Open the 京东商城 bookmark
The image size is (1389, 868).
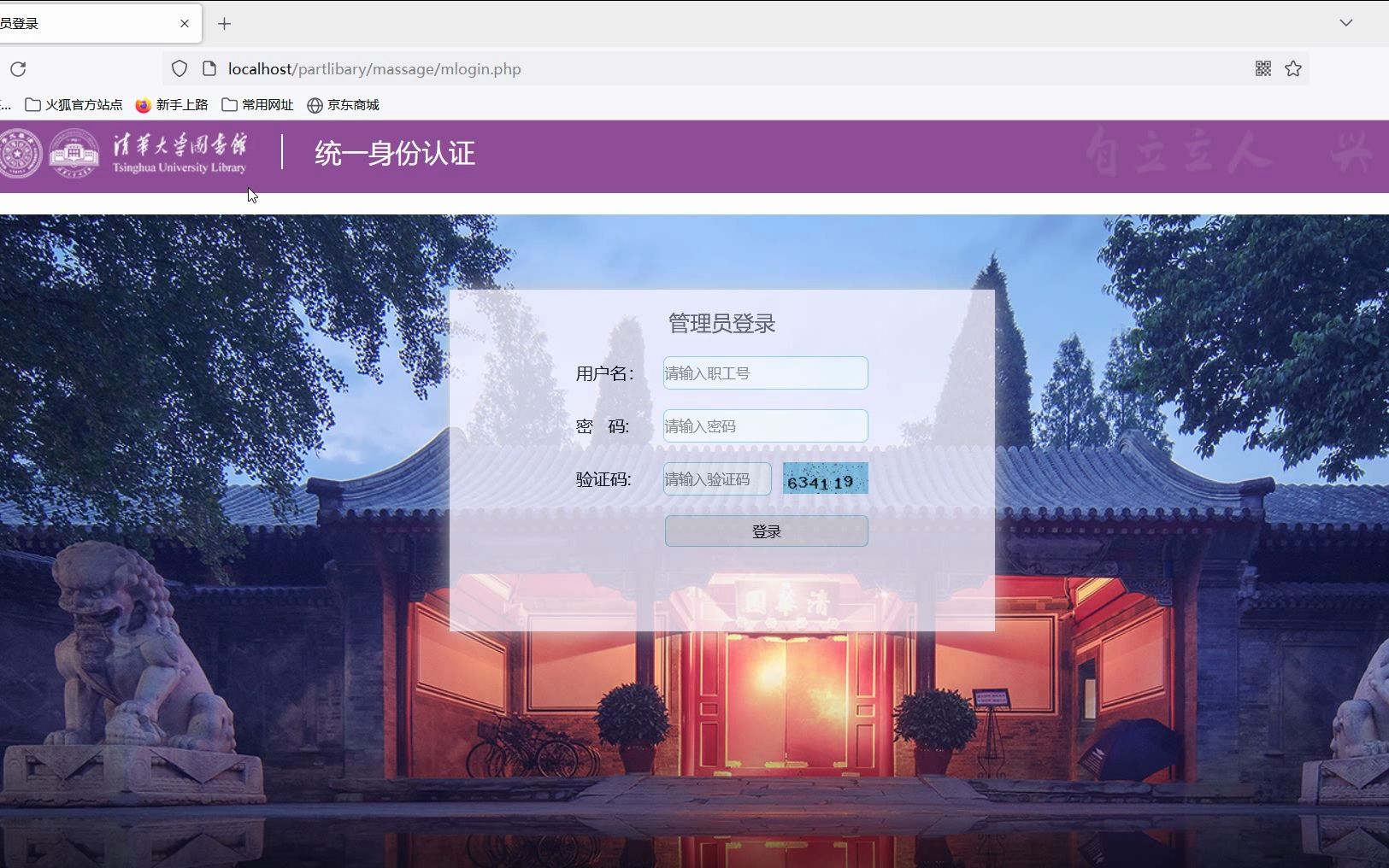(343, 105)
